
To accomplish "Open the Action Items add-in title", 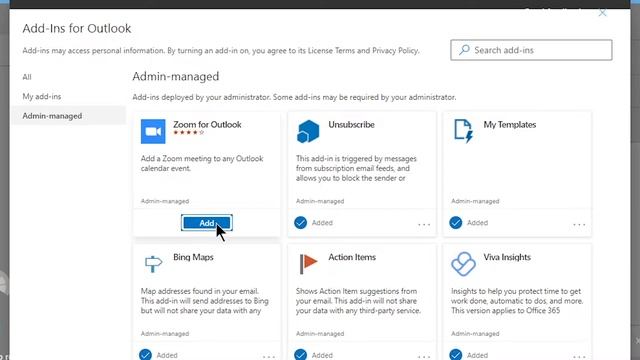I will (352, 257).
